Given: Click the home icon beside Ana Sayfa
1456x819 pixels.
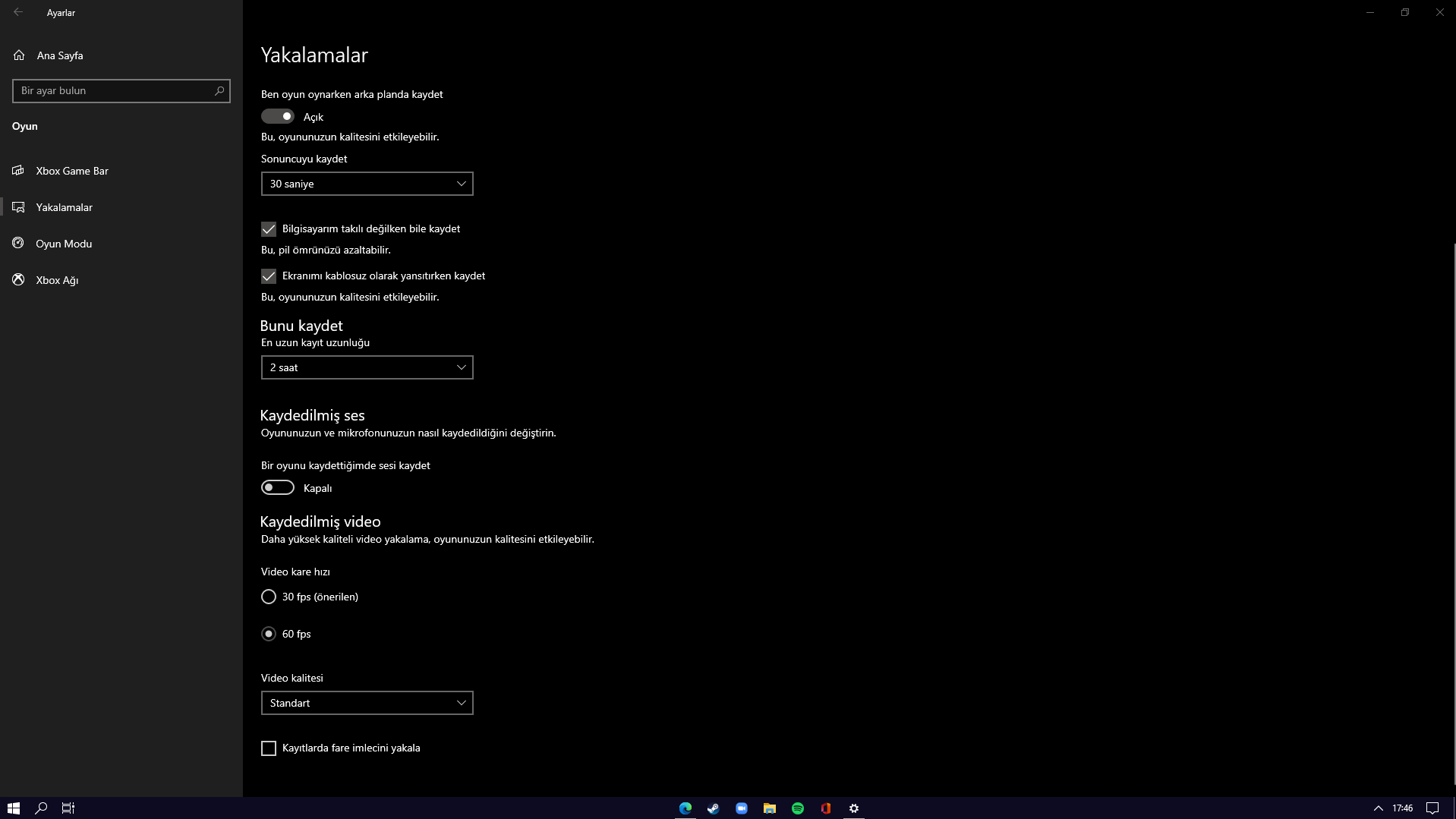Looking at the screenshot, I should pos(19,55).
